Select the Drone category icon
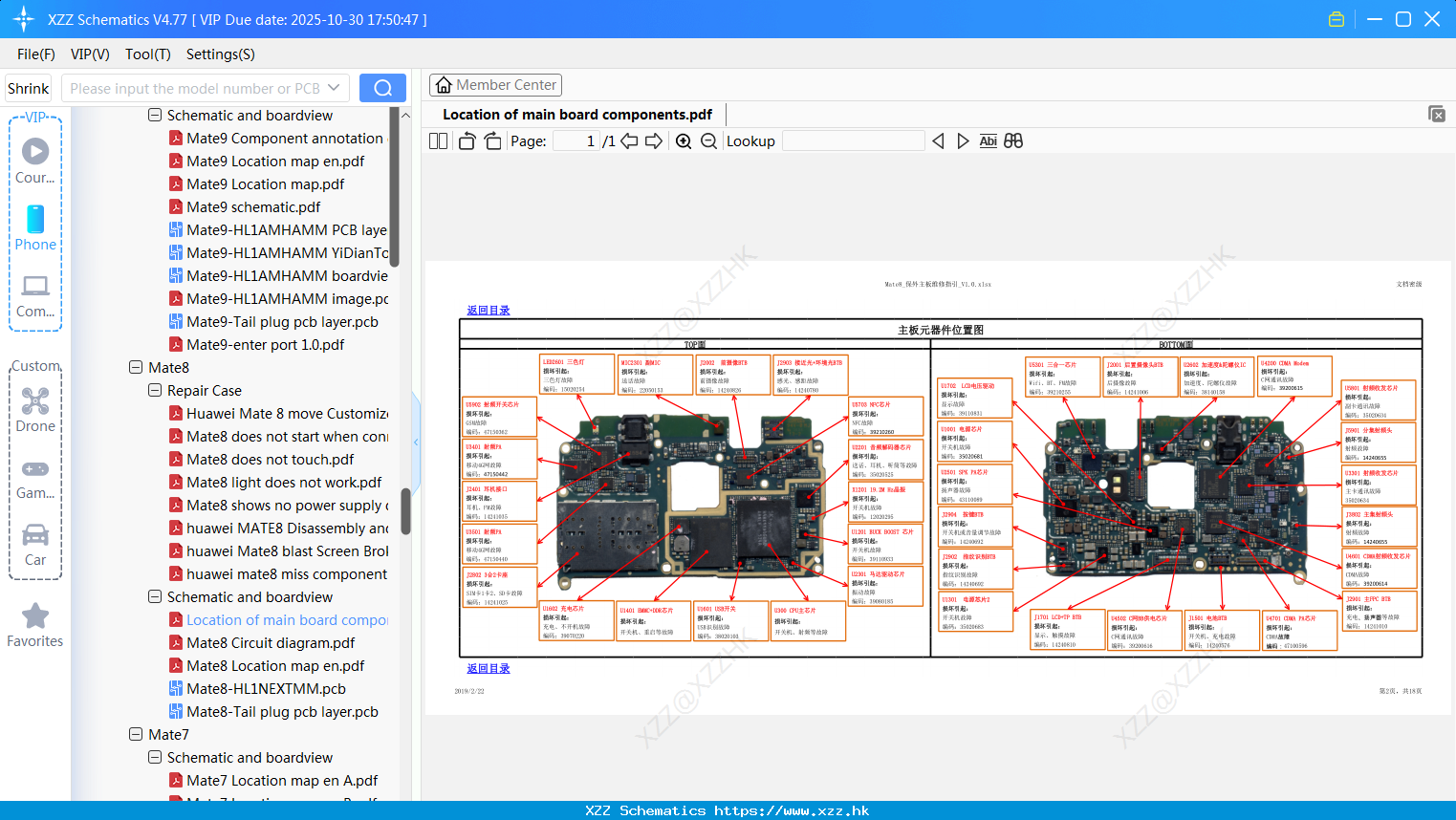 click(x=35, y=409)
